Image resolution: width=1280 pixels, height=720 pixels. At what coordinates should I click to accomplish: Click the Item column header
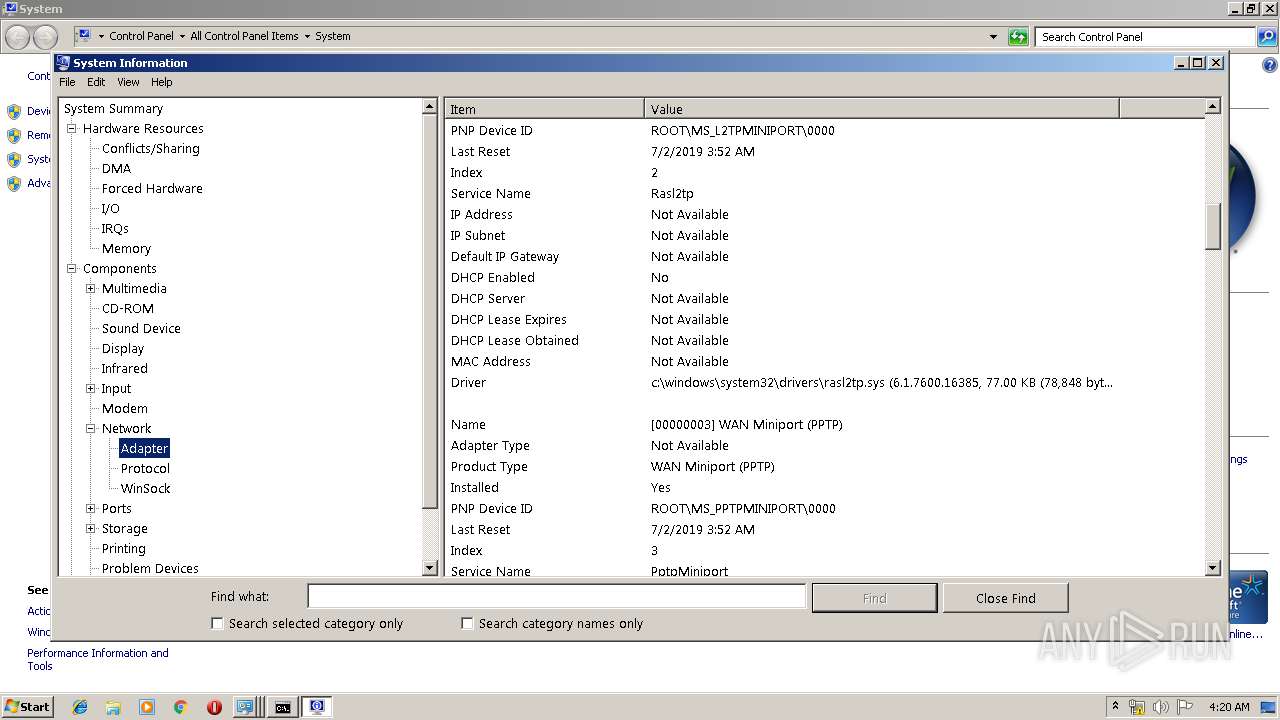545,109
